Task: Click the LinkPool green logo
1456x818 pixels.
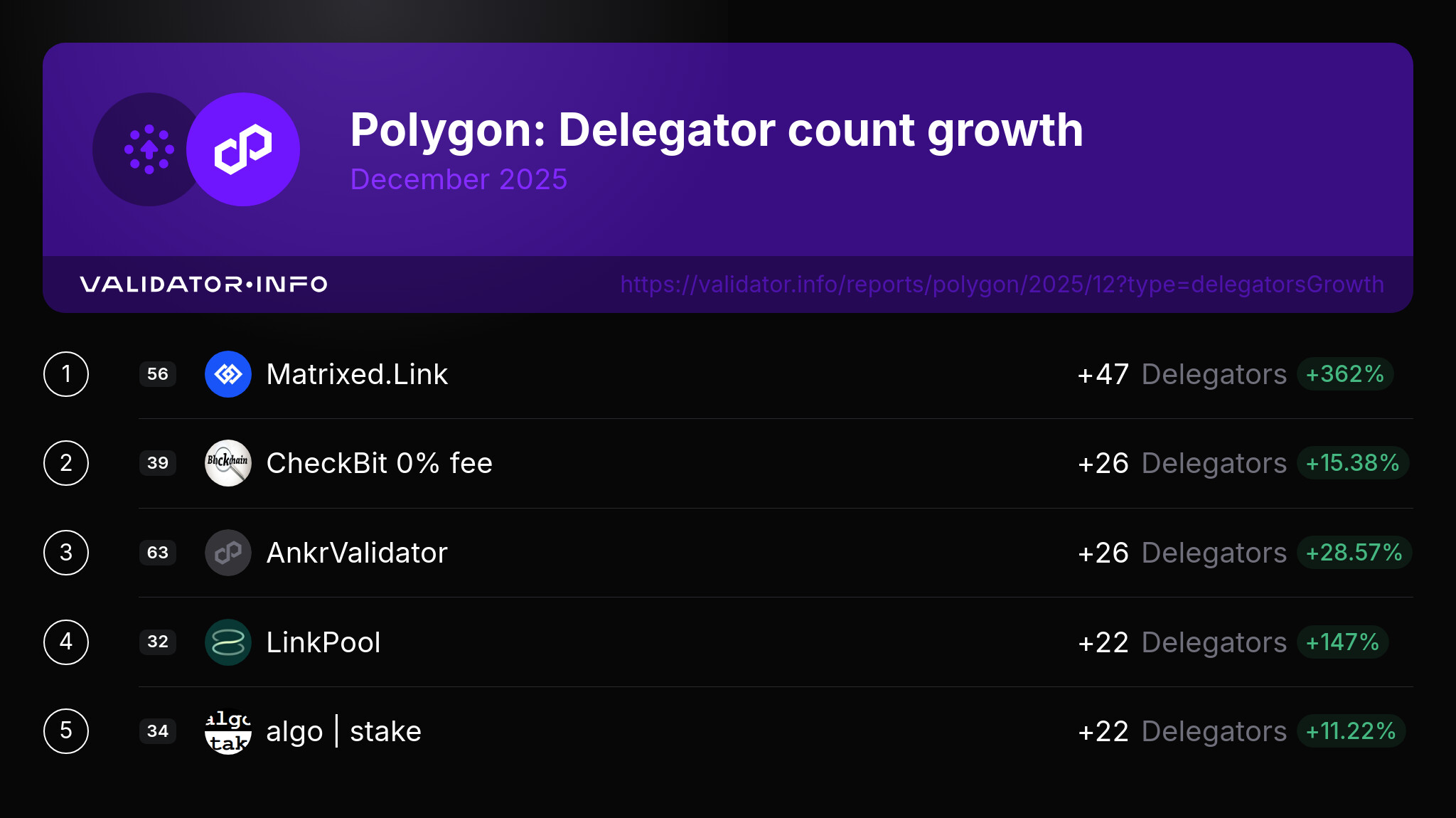Action: [x=228, y=642]
